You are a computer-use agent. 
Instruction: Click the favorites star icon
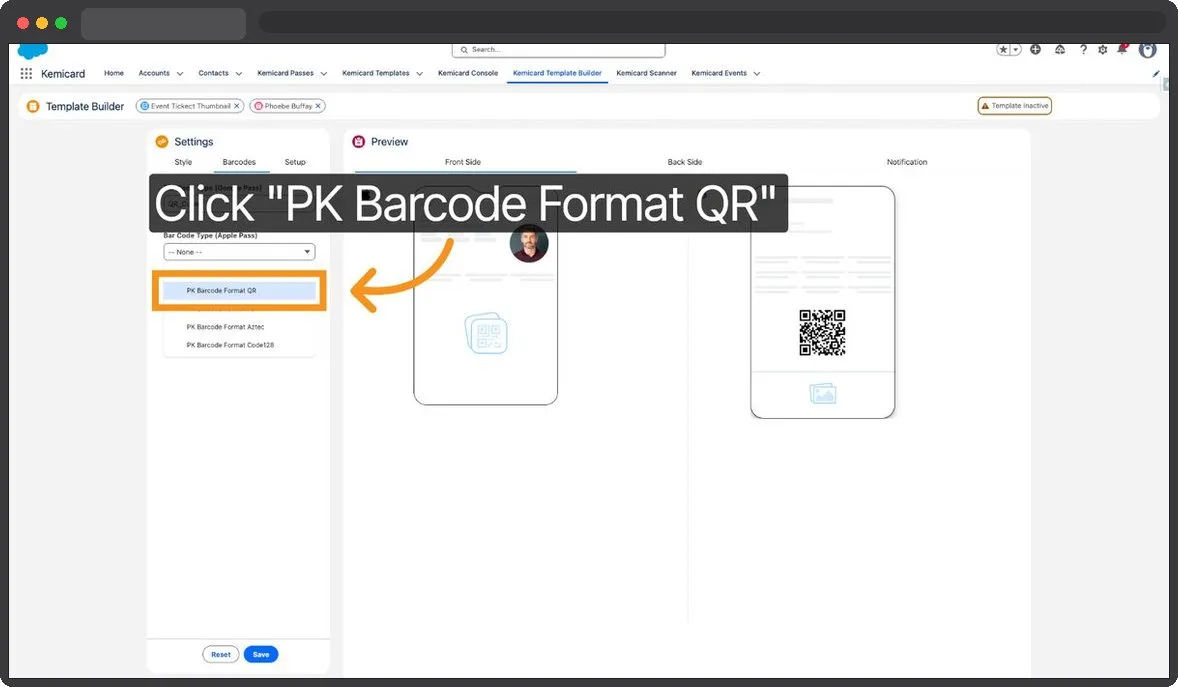[x=1003, y=50]
